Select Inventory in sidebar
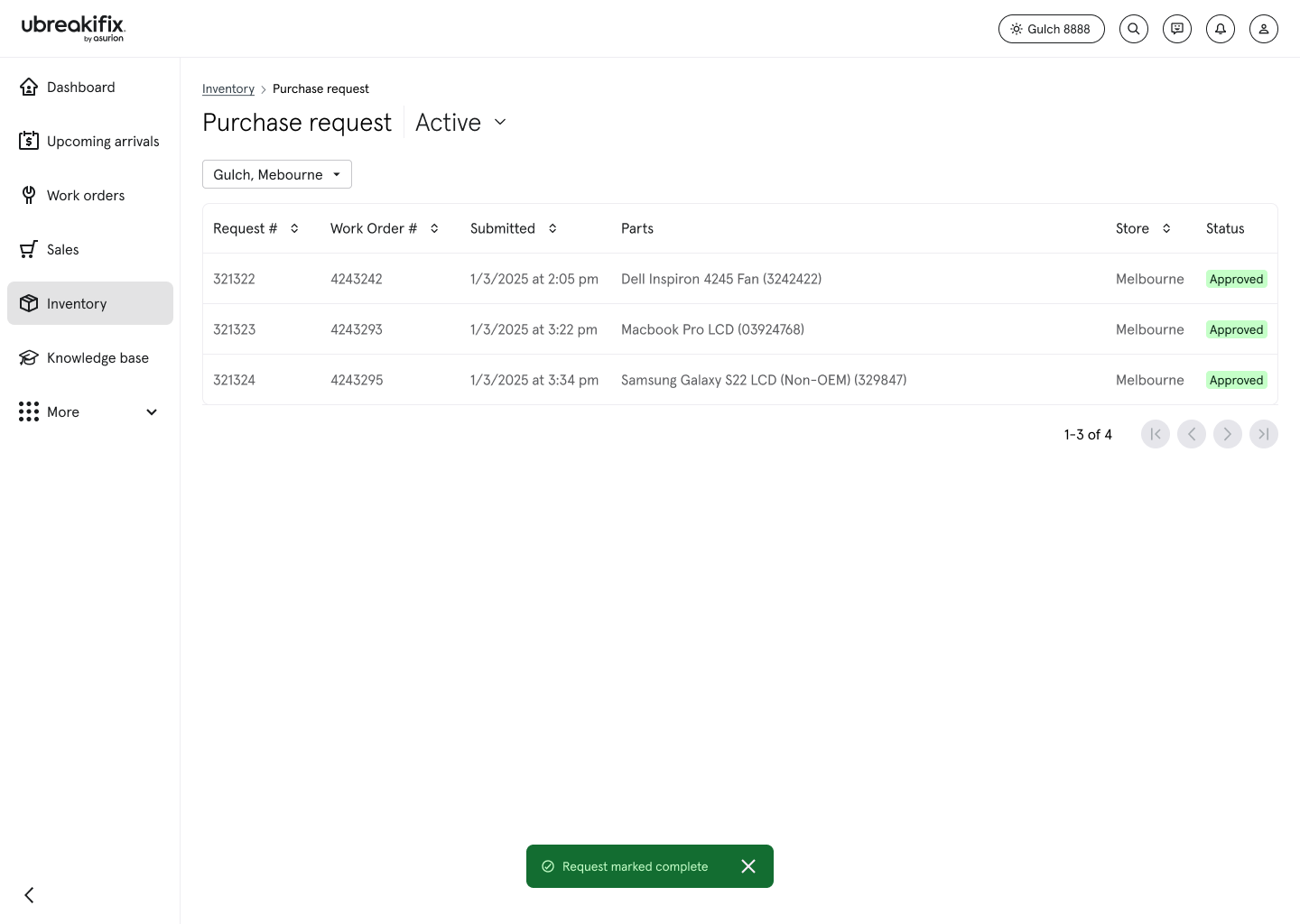The width and height of the screenshot is (1300, 924). point(90,303)
